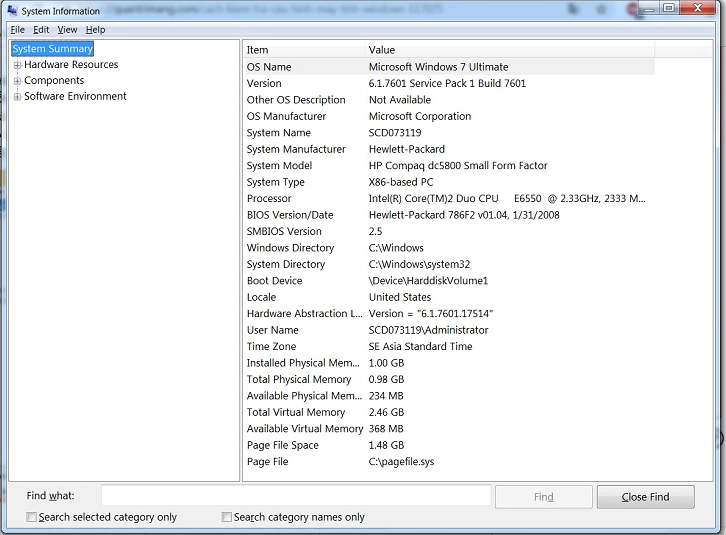The image size is (726, 535).
Task: Click the Item column header
Action: click(304, 50)
